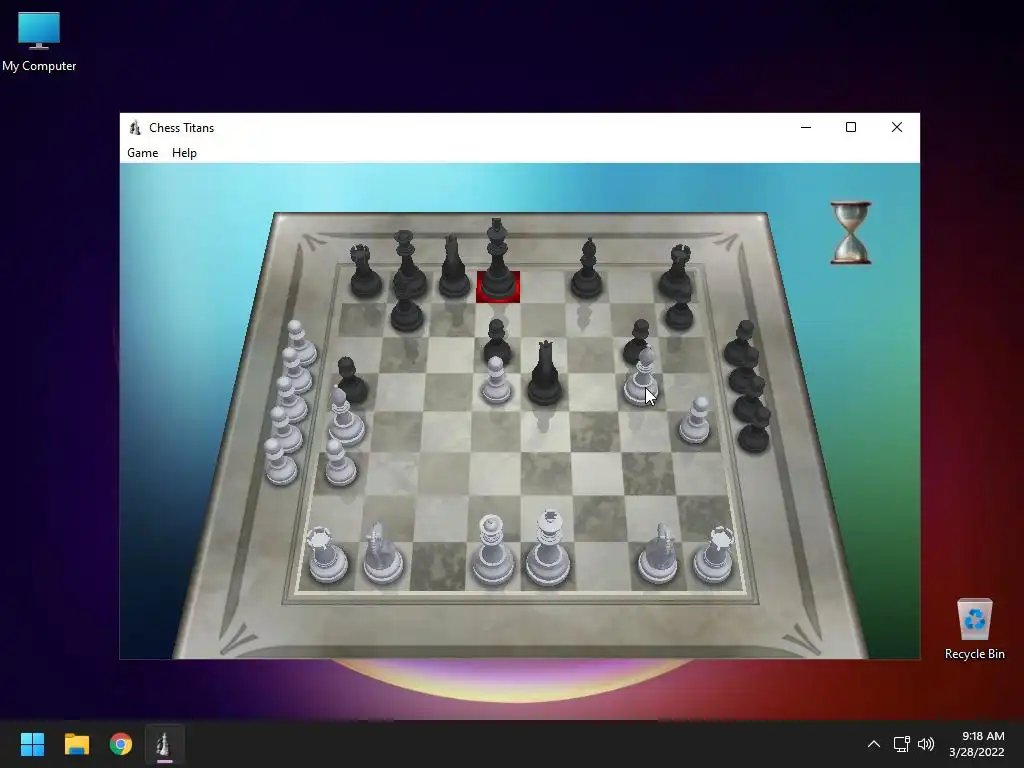
Task: Select the black king on the red square
Action: pyautogui.click(x=498, y=261)
